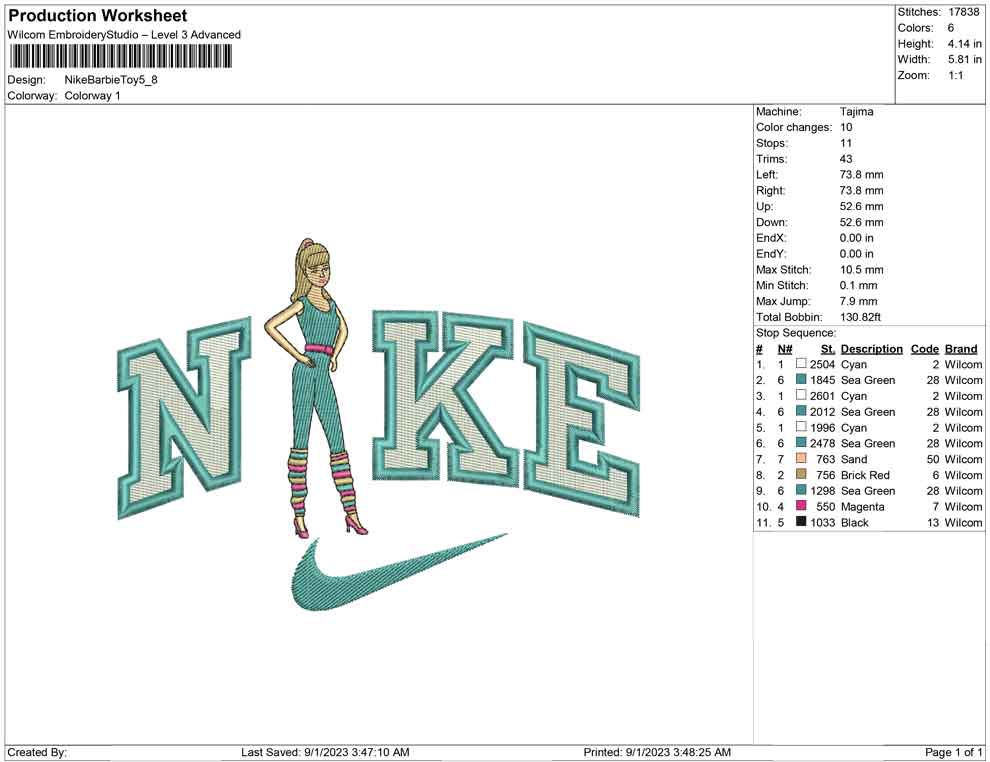The height and width of the screenshot is (762, 990).
Task: Click code 50 in the Sand row
Action: pyautogui.click(x=933, y=460)
